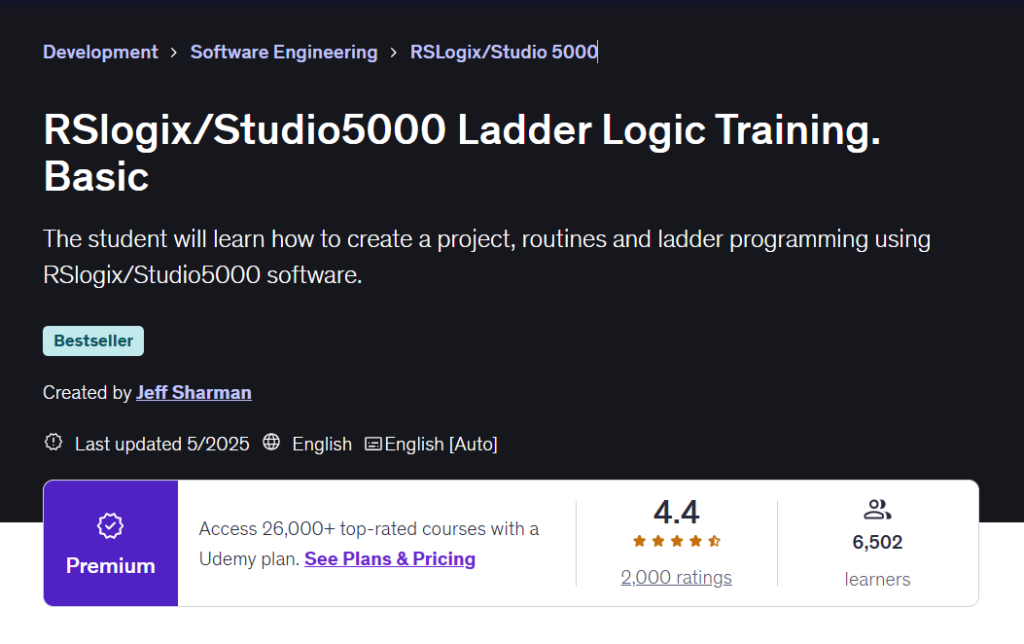Click the middle star of the rating row
The image size is (1024, 644).
pyautogui.click(x=676, y=540)
